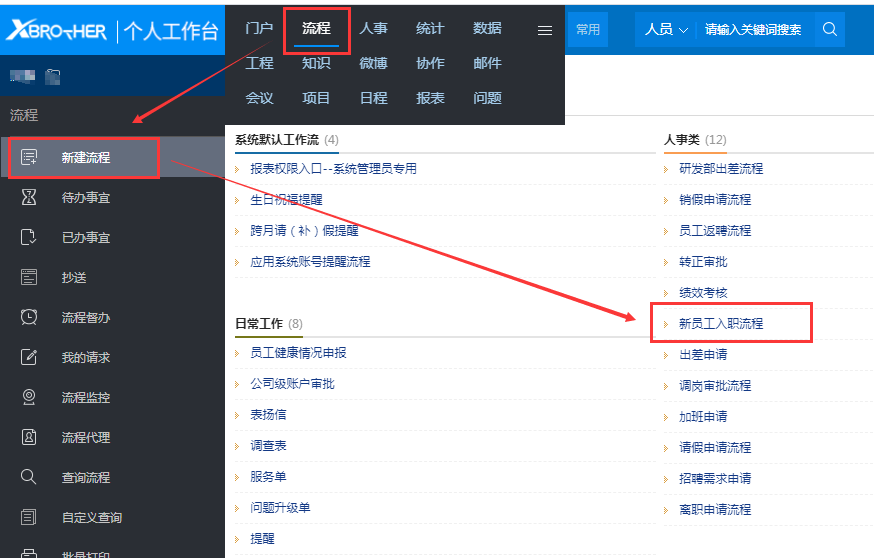The width and height of the screenshot is (874, 558).
Task: Expand the 研发部出差流程 arrow marker
Action: 666,169
